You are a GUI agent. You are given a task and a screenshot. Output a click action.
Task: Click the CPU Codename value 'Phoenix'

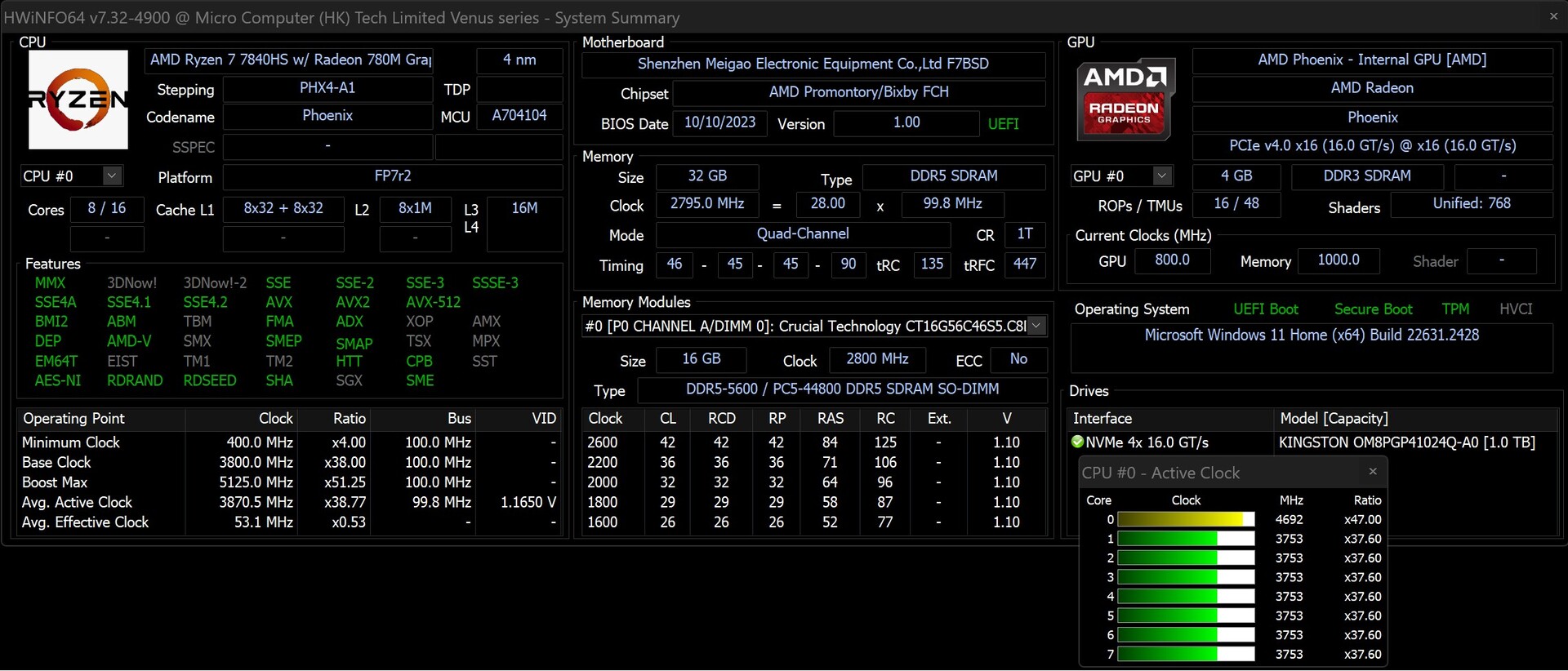(327, 116)
